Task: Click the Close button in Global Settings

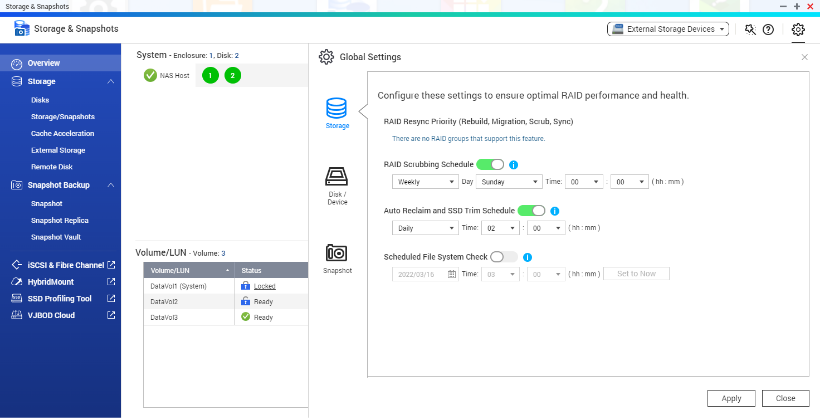Action: pyautogui.click(x=785, y=398)
